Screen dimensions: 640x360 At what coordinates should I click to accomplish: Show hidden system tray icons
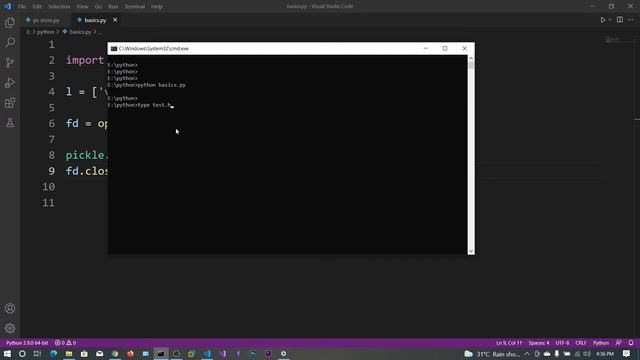(527, 353)
